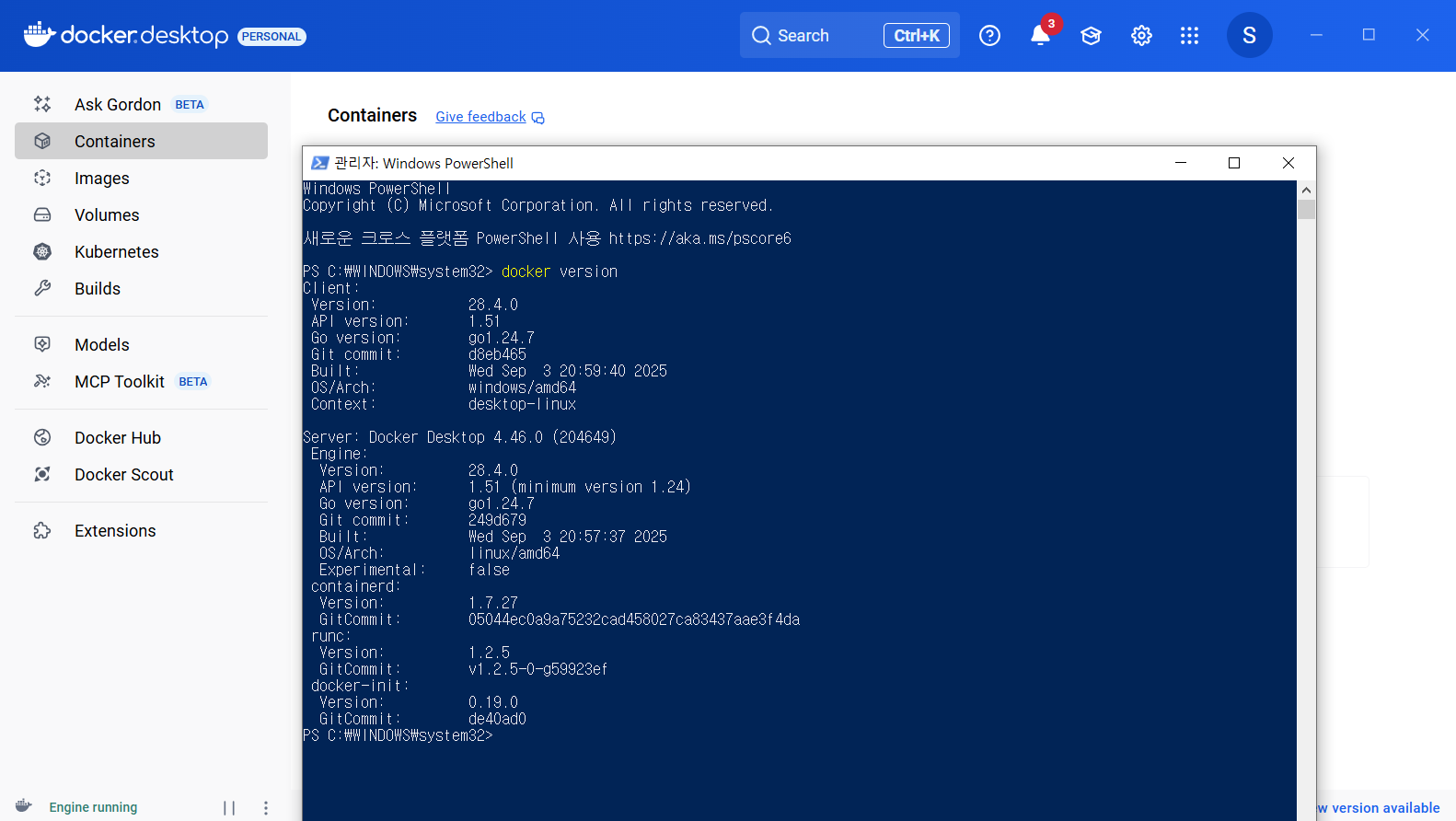Open Builds section
Viewport: 1456px width, 821px height.
pyautogui.click(x=141, y=288)
